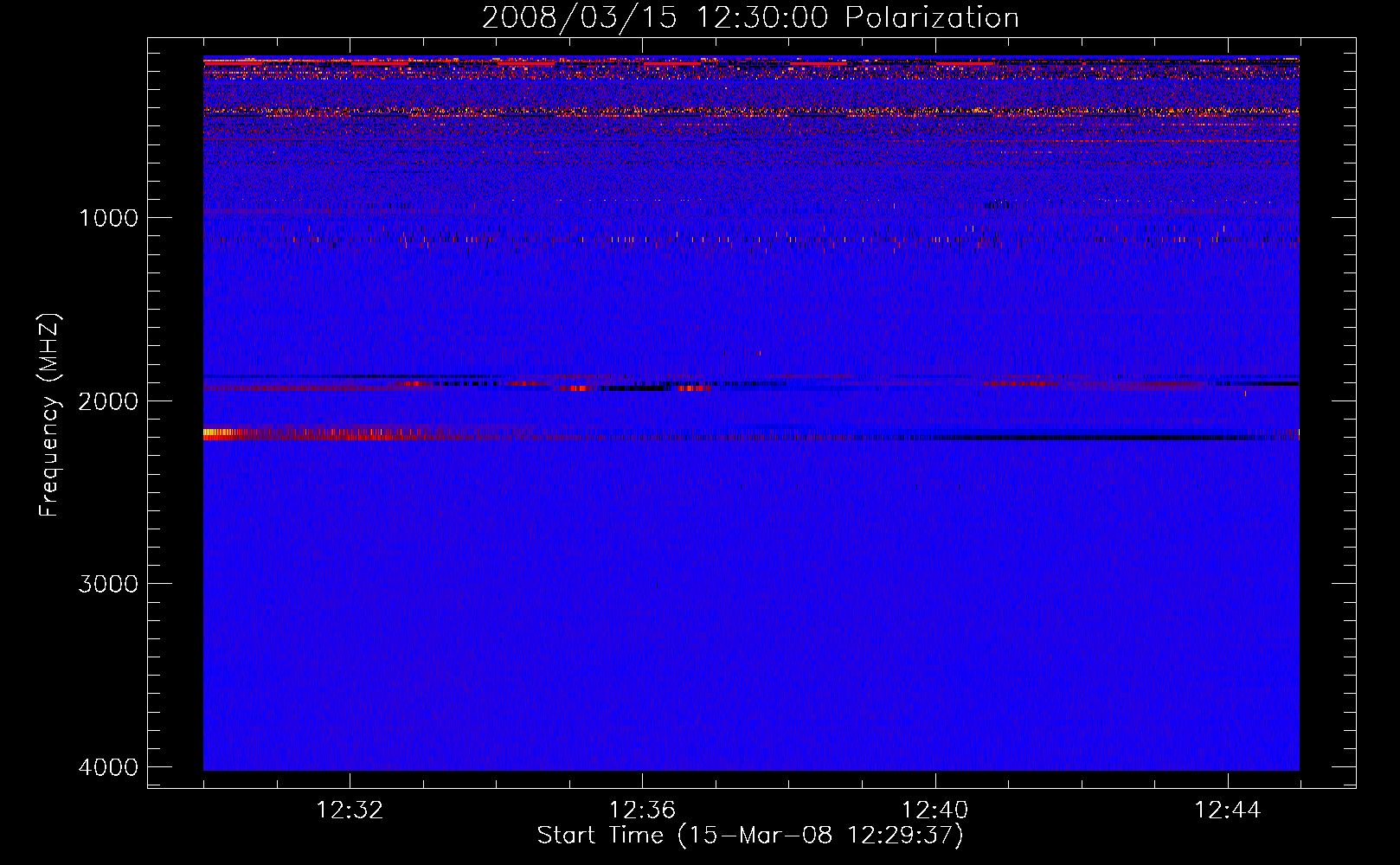
Task: Pick the '12:44' time tick label
Action: pyautogui.click(x=1227, y=811)
